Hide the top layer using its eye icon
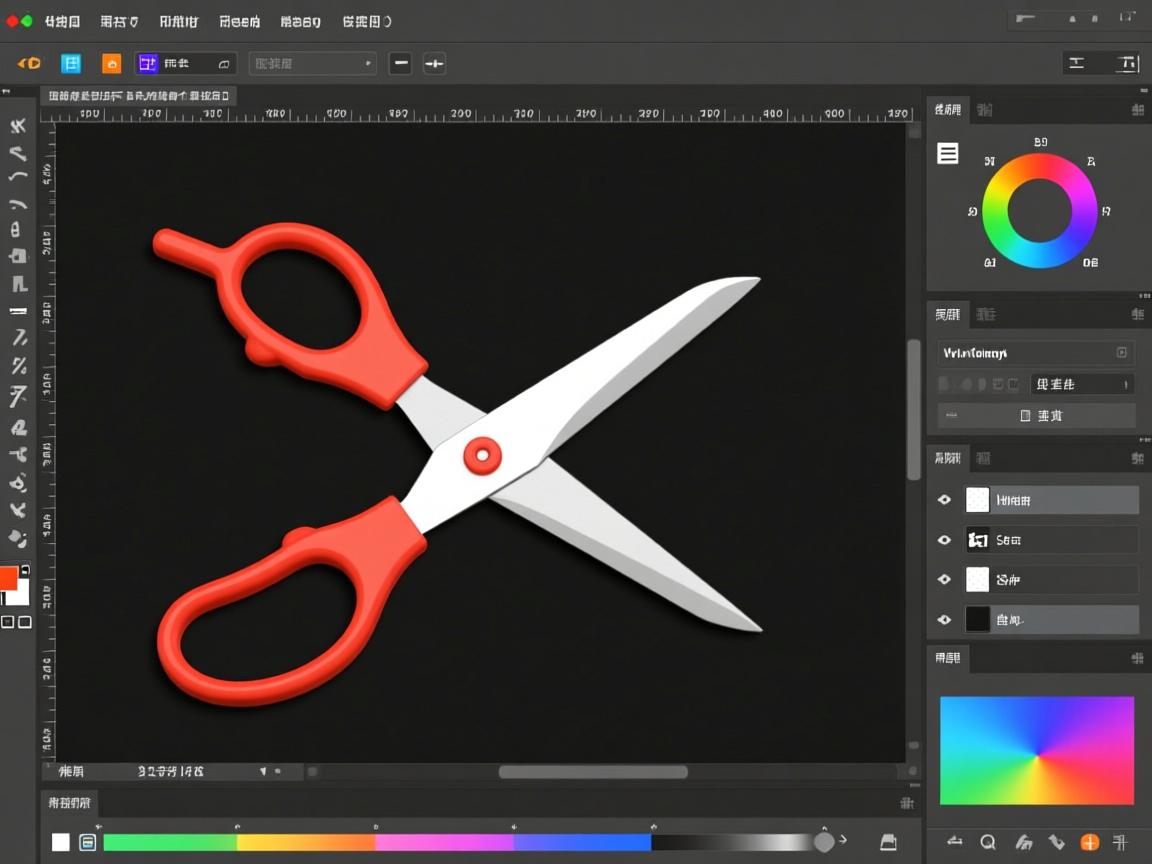Viewport: 1152px width, 864px height. (944, 500)
